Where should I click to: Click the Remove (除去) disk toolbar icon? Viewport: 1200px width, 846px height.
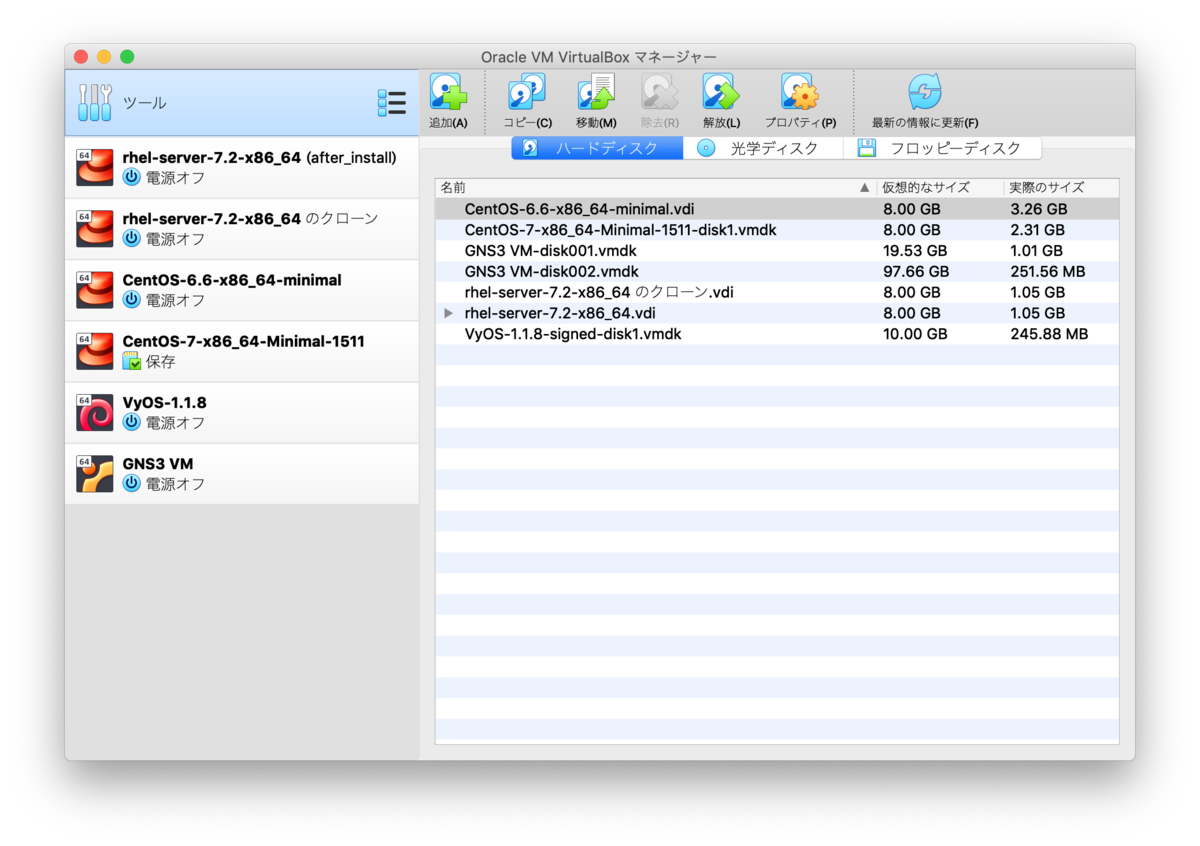click(660, 93)
